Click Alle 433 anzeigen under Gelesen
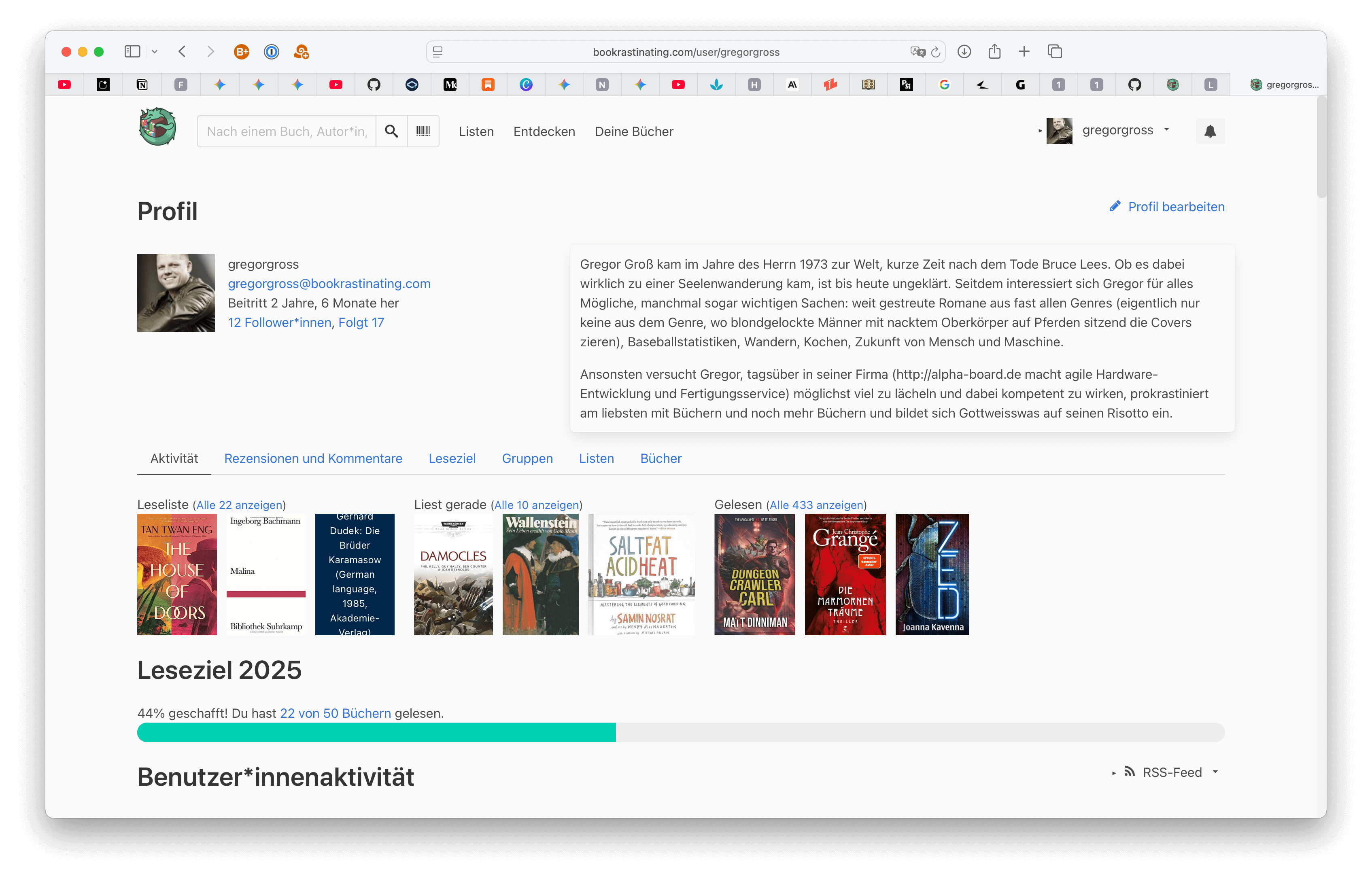The width and height of the screenshot is (1372, 878). click(x=816, y=505)
